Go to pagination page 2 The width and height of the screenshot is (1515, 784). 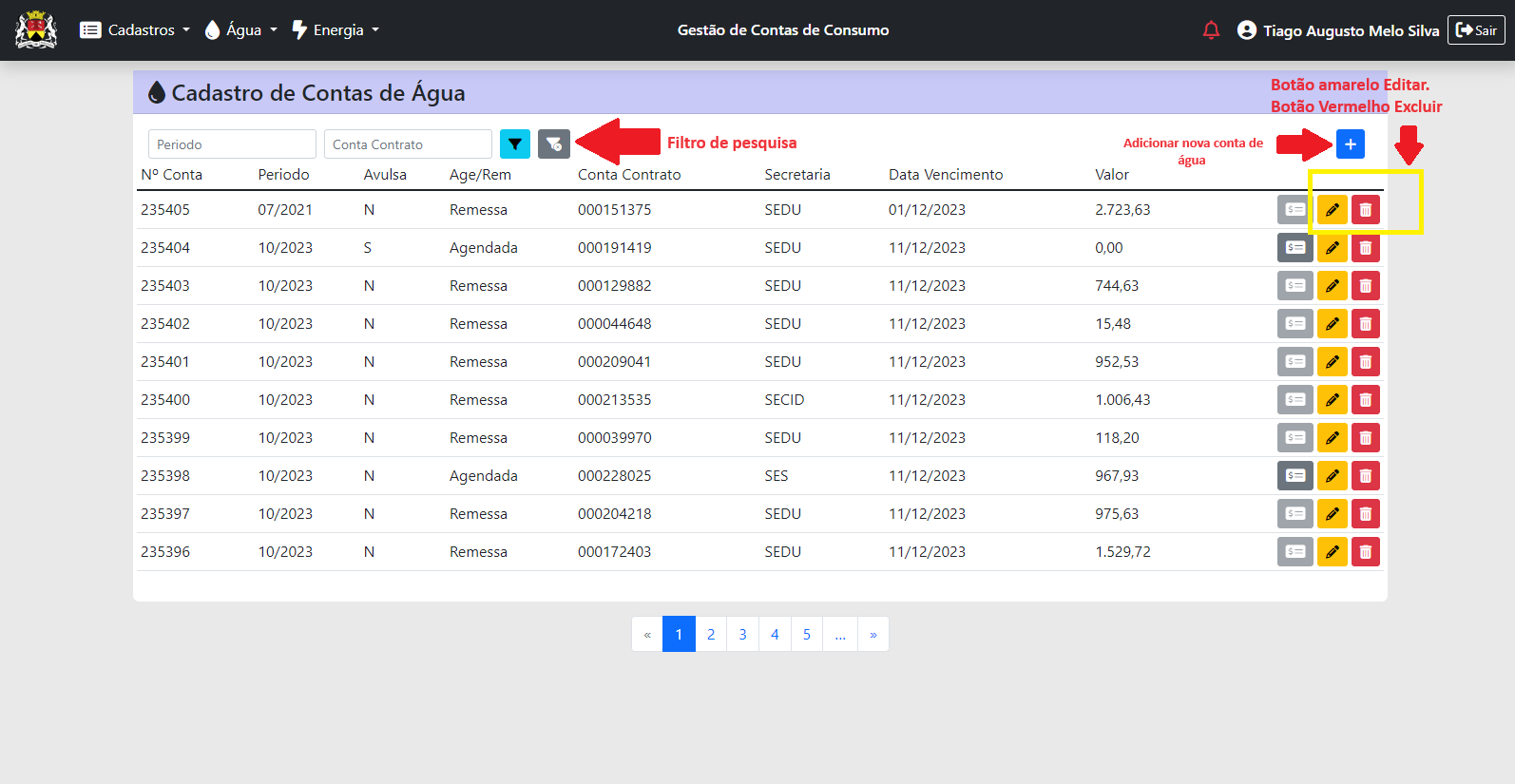[x=711, y=634]
